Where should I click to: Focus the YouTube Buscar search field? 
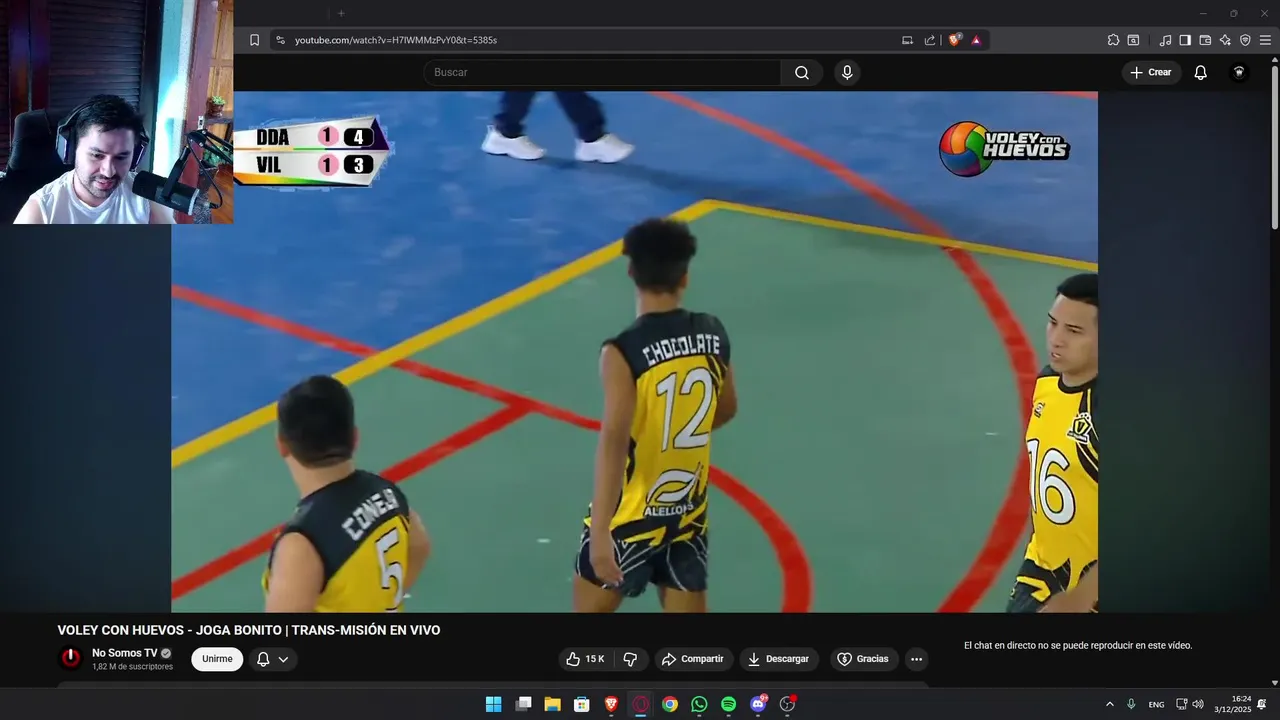(x=602, y=72)
